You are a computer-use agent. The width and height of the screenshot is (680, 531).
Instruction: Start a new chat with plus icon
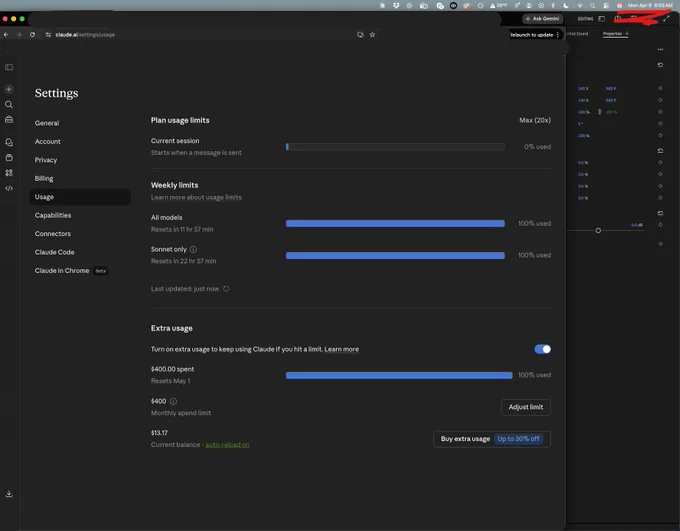pos(9,89)
